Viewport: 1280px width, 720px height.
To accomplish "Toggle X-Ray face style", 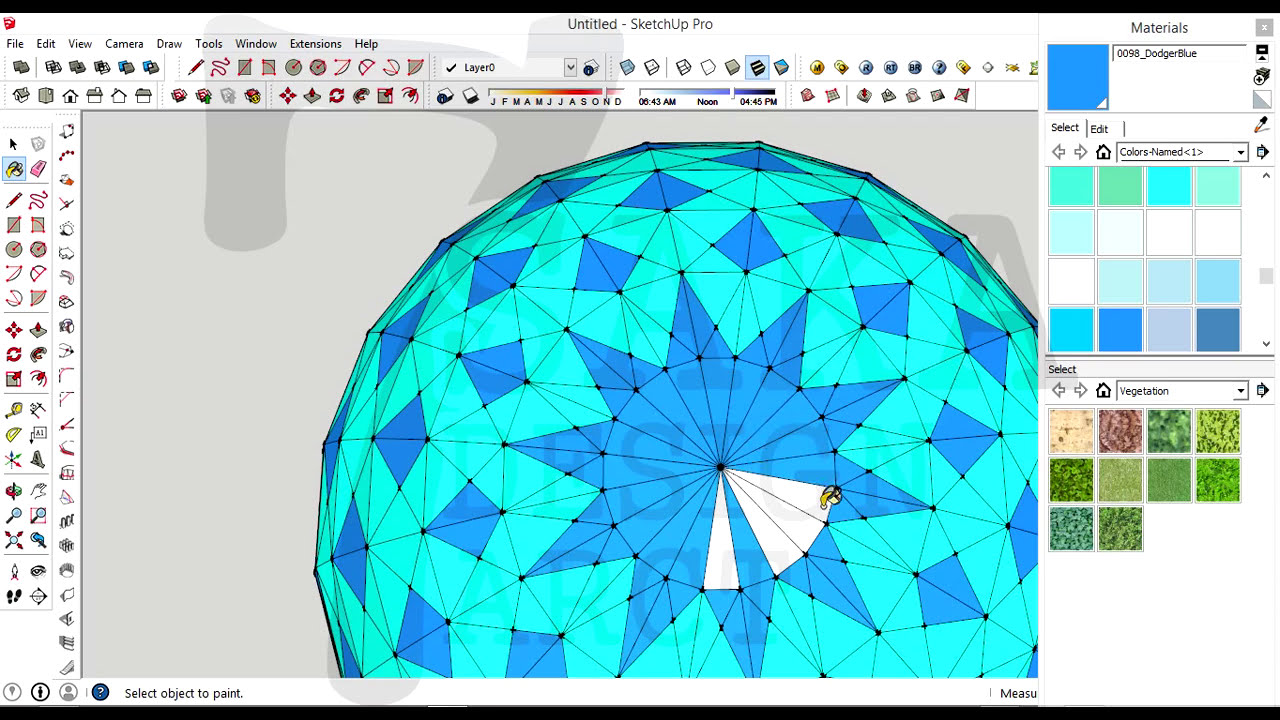I will [x=627, y=67].
